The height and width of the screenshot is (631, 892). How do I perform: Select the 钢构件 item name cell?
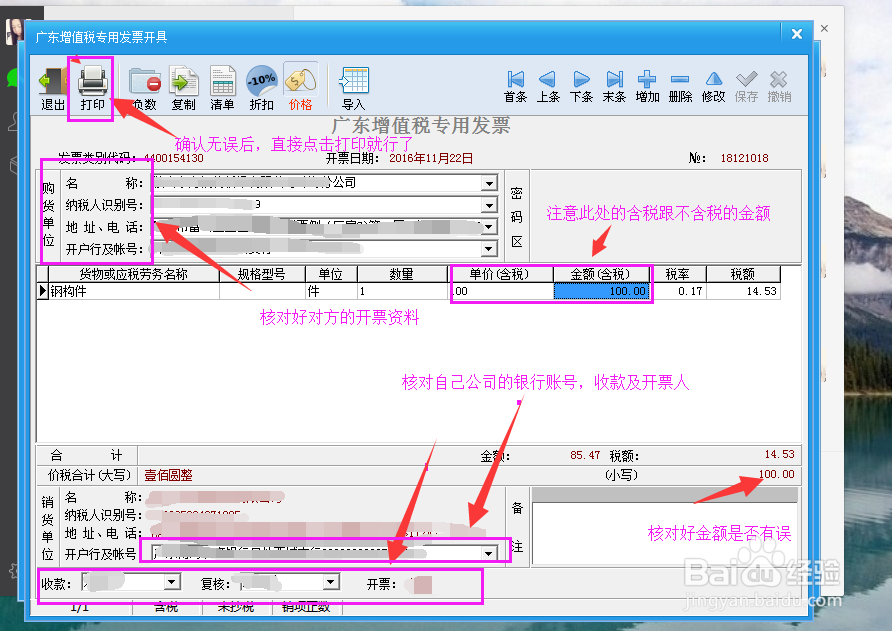[134, 291]
